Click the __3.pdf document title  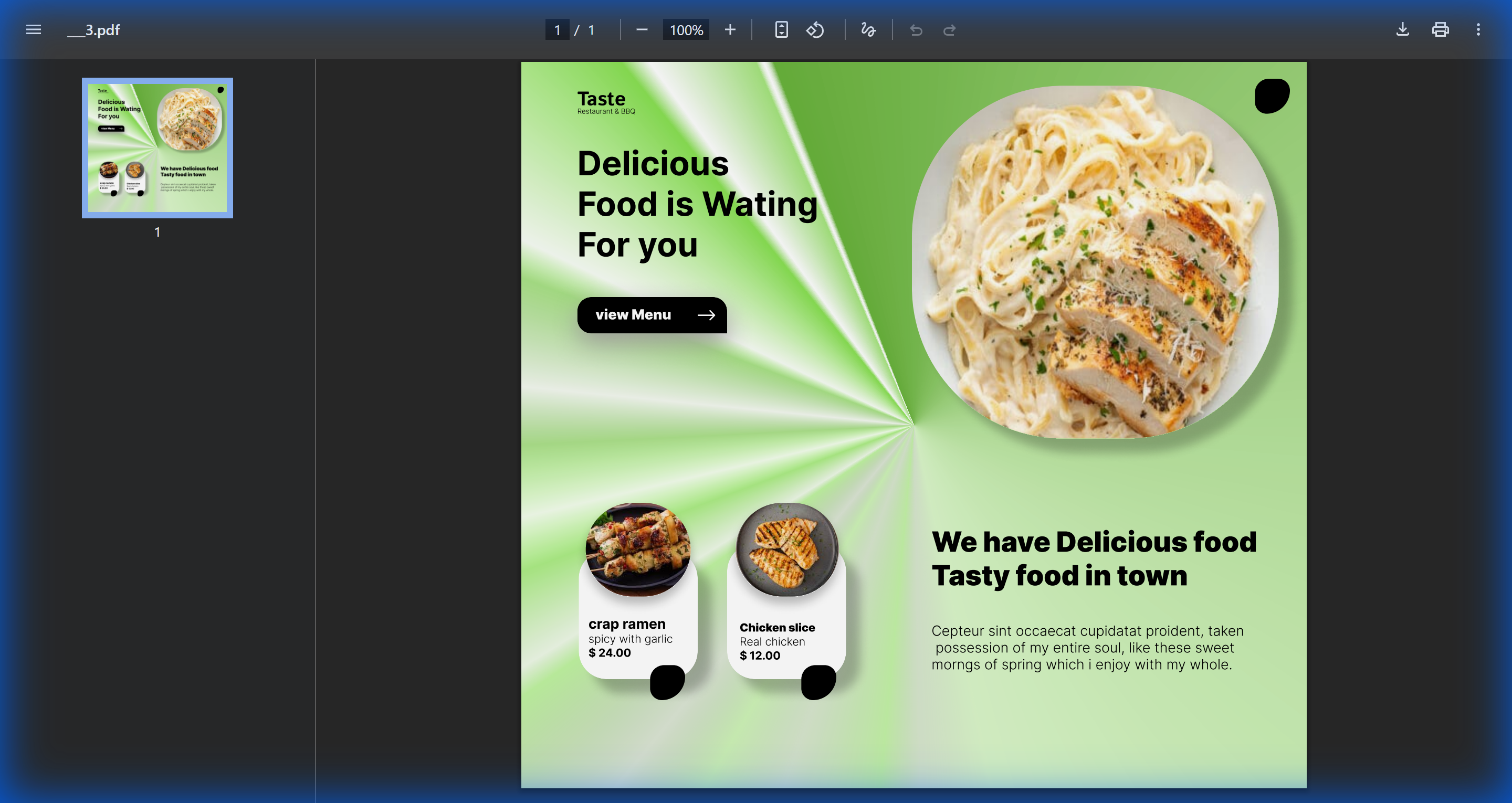click(x=93, y=29)
